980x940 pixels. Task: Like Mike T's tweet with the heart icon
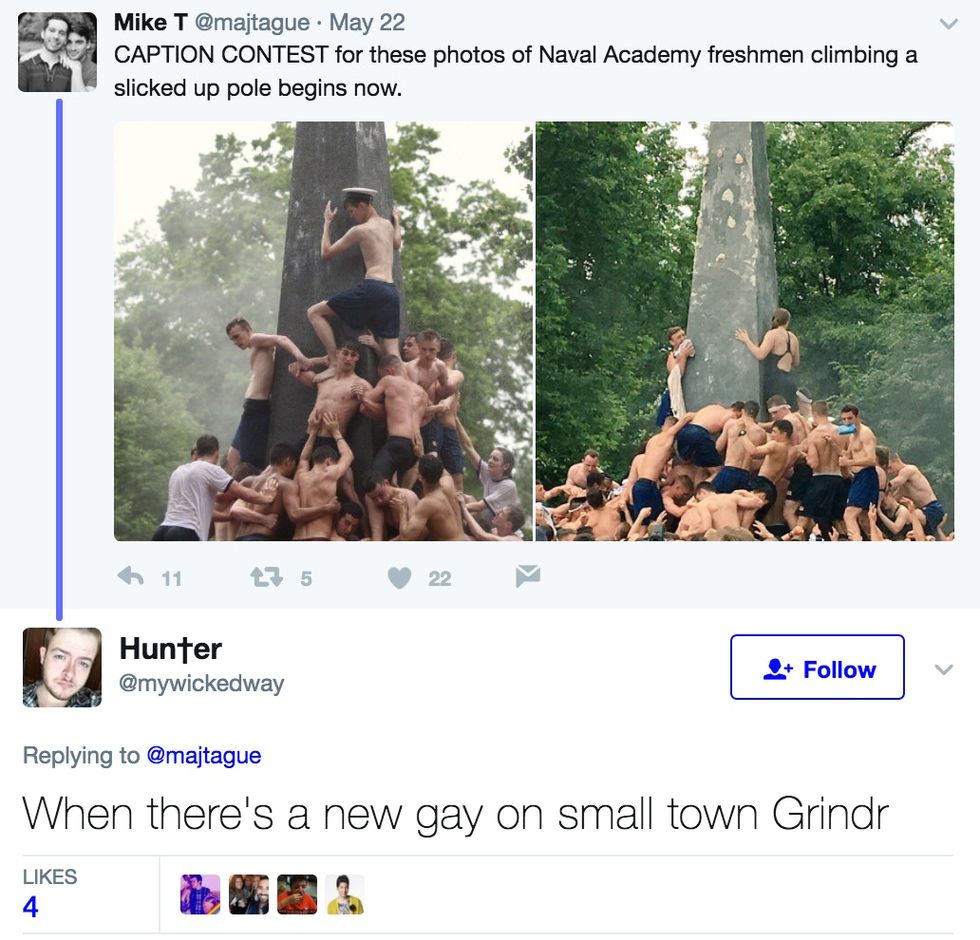pos(399,578)
